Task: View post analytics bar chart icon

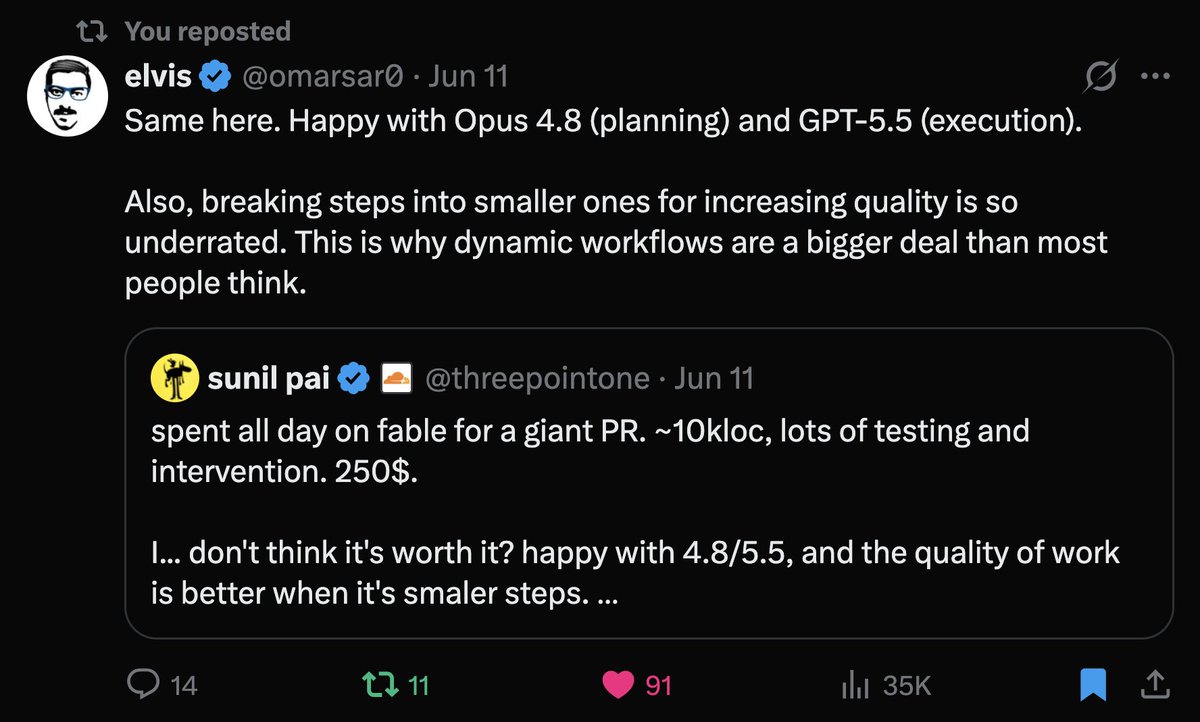Action: (x=854, y=686)
